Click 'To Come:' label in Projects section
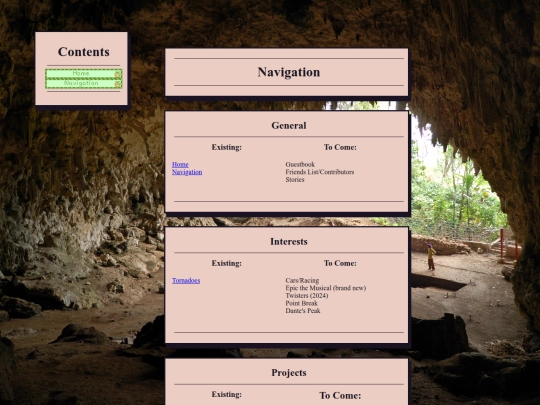This screenshot has width=540, height=405. coord(340,395)
